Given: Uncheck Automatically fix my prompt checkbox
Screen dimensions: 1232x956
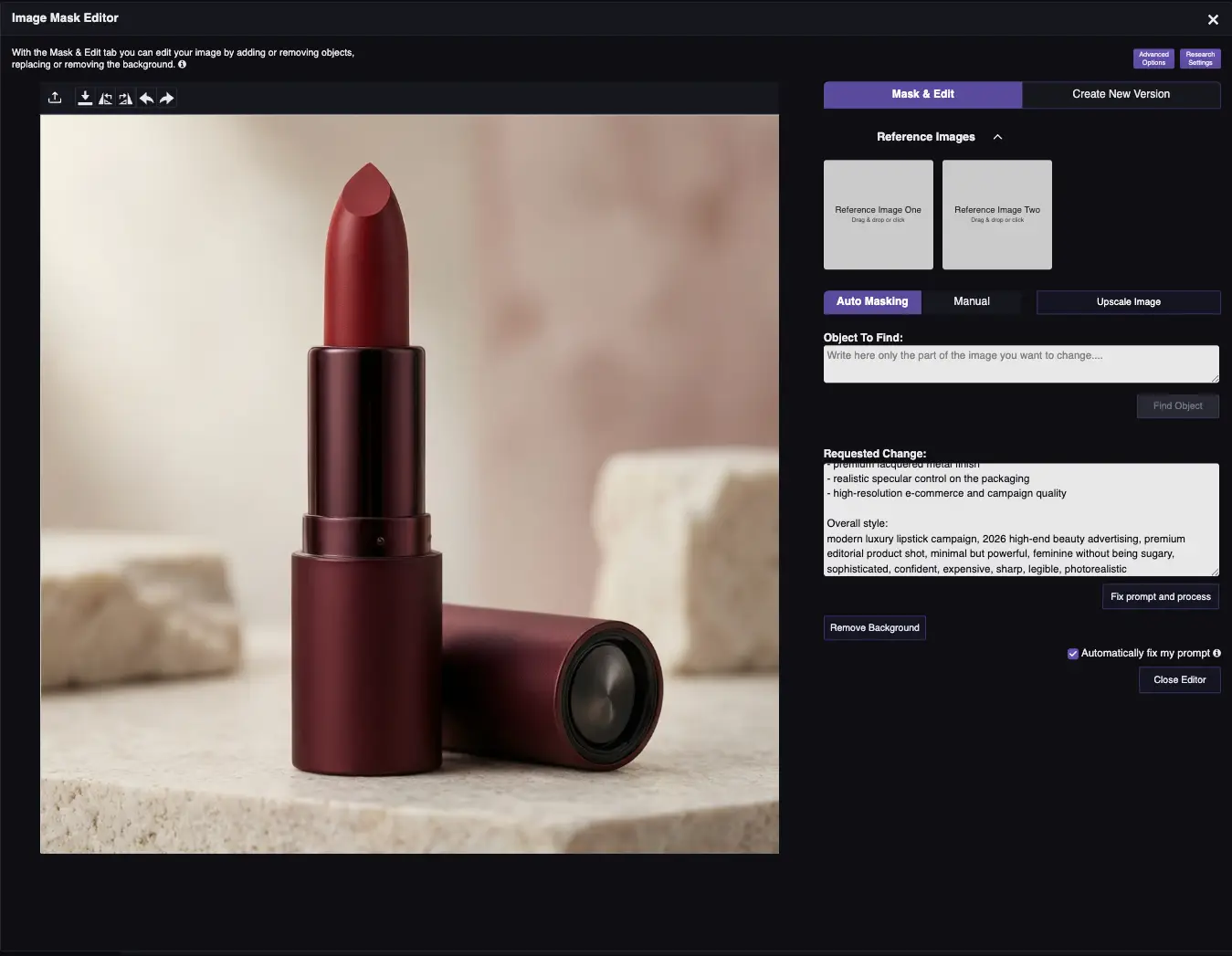Looking at the screenshot, I should coord(1072,654).
